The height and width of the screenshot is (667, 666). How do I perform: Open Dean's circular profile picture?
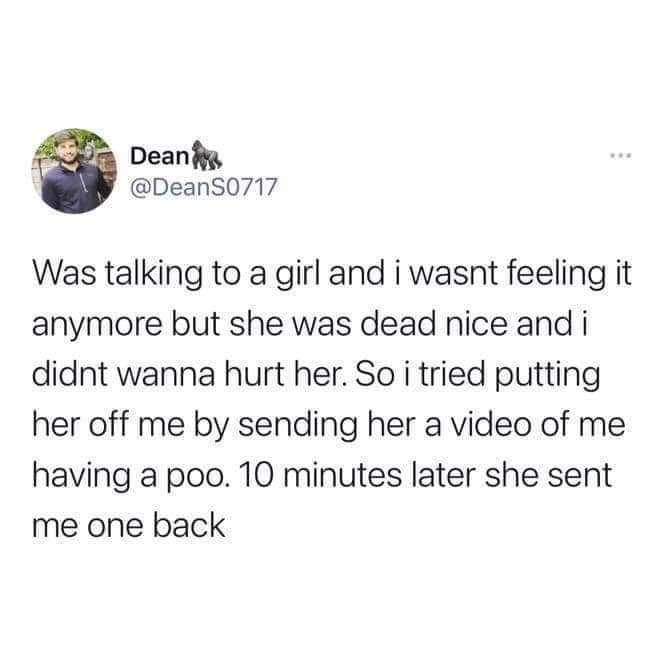coord(74,171)
